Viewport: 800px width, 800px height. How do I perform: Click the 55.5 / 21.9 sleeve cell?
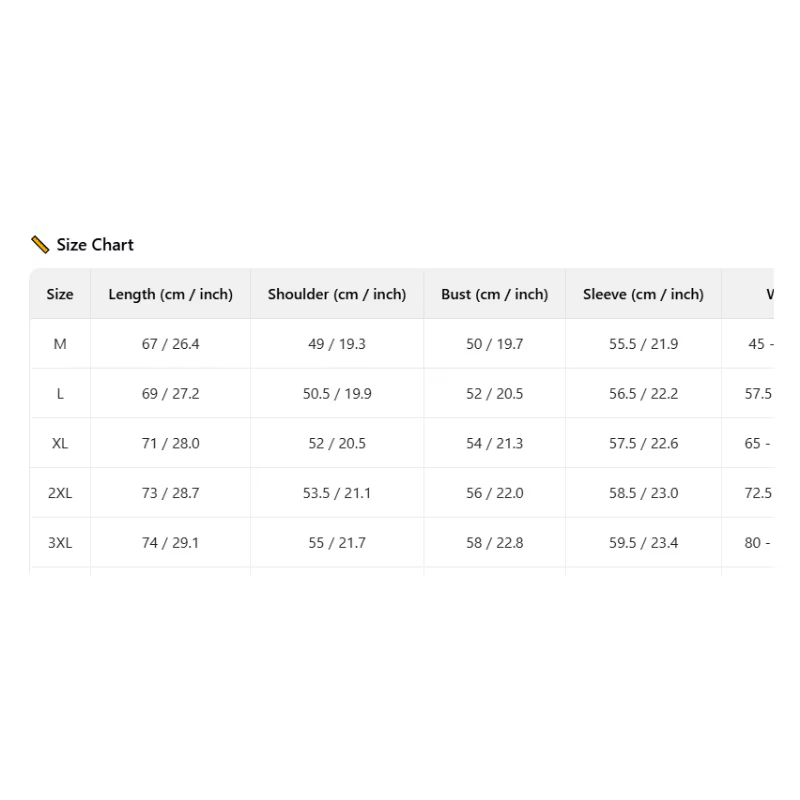point(643,344)
